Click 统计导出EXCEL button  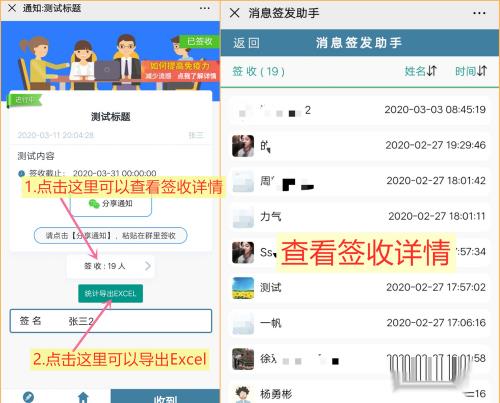(x=110, y=294)
